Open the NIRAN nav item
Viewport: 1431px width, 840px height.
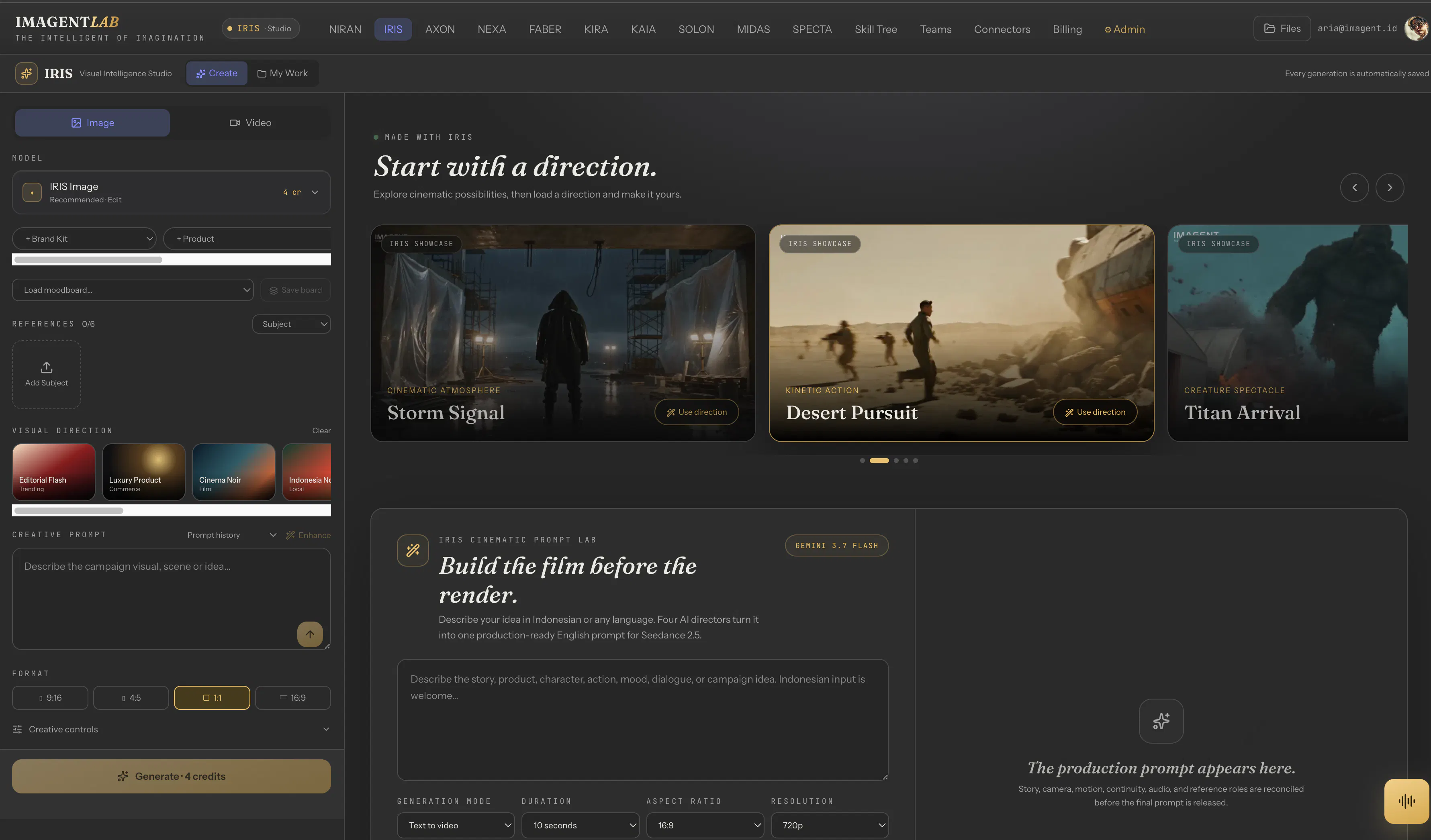[x=345, y=29]
